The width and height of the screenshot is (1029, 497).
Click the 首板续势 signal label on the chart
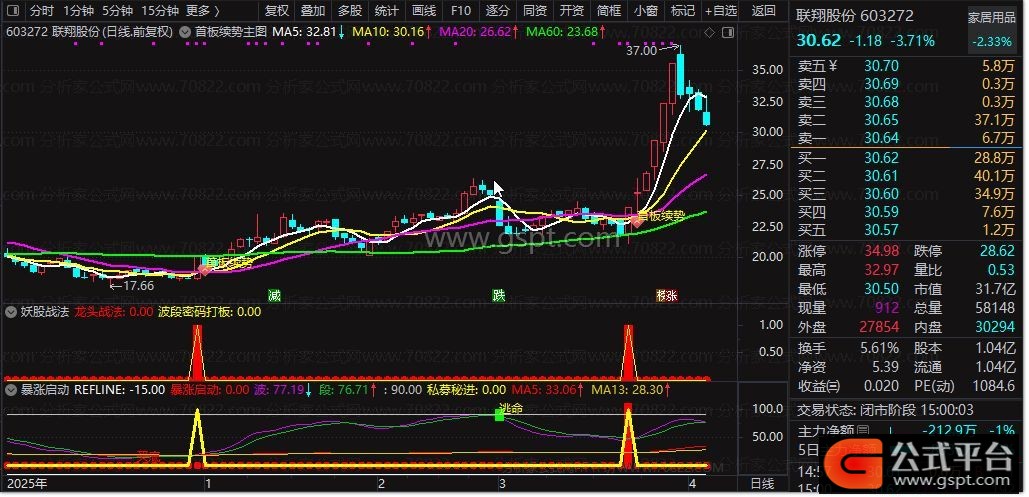point(661,215)
